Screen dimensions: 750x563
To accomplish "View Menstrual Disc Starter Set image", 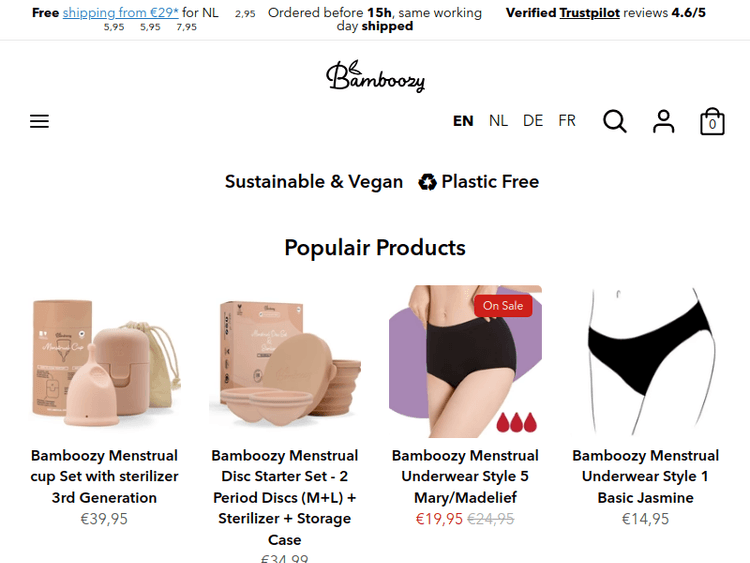I will point(285,362).
